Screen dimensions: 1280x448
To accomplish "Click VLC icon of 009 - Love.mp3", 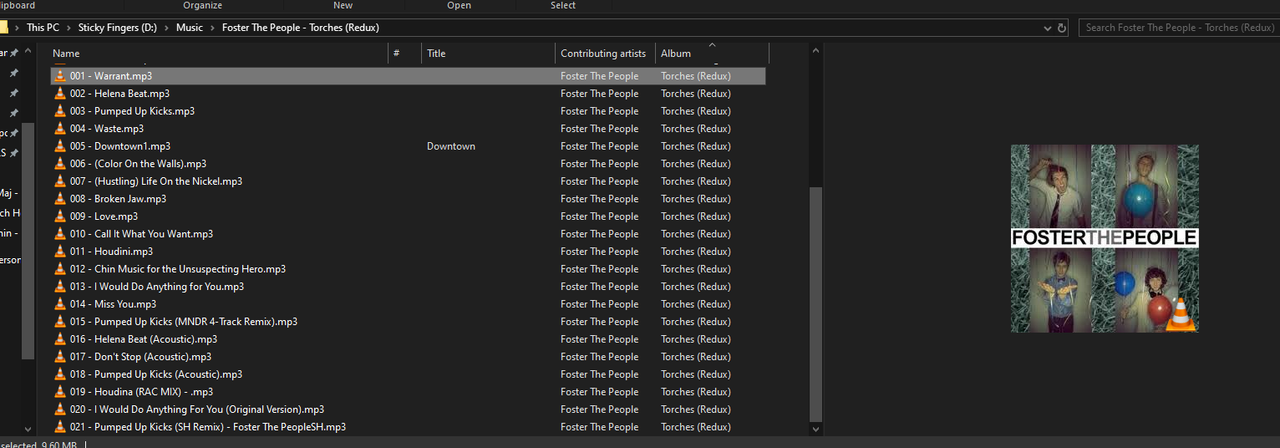I will coord(60,216).
